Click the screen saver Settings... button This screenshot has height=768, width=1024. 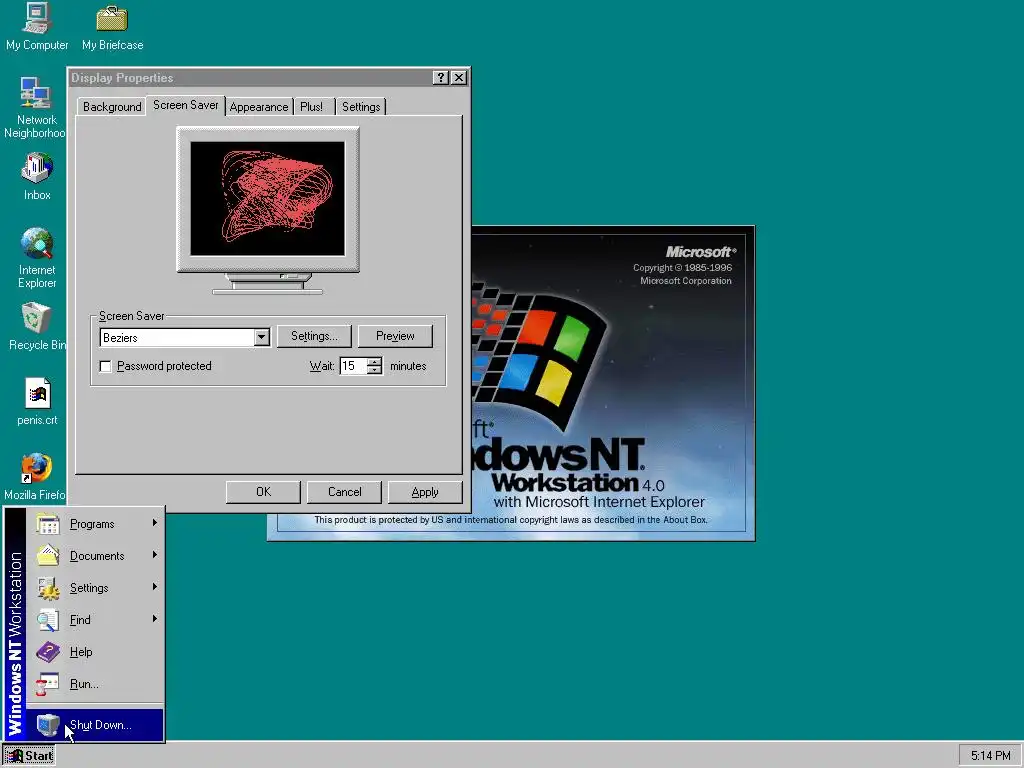coord(314,336)
